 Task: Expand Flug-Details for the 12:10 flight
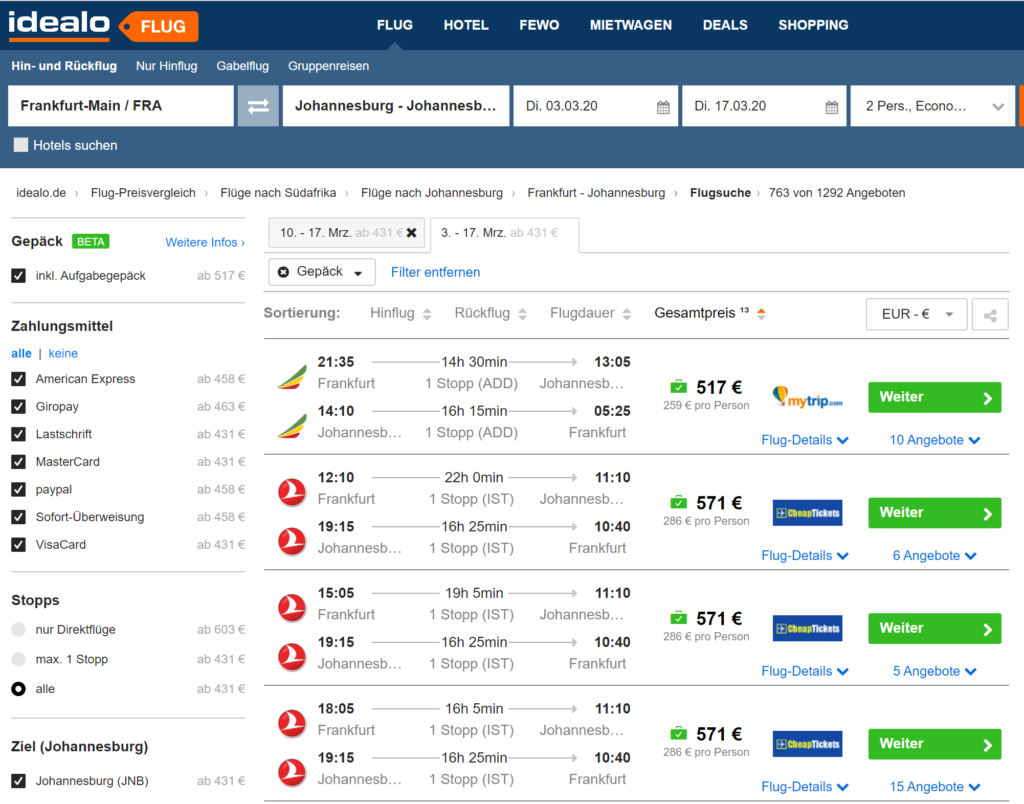coord(805,556)
